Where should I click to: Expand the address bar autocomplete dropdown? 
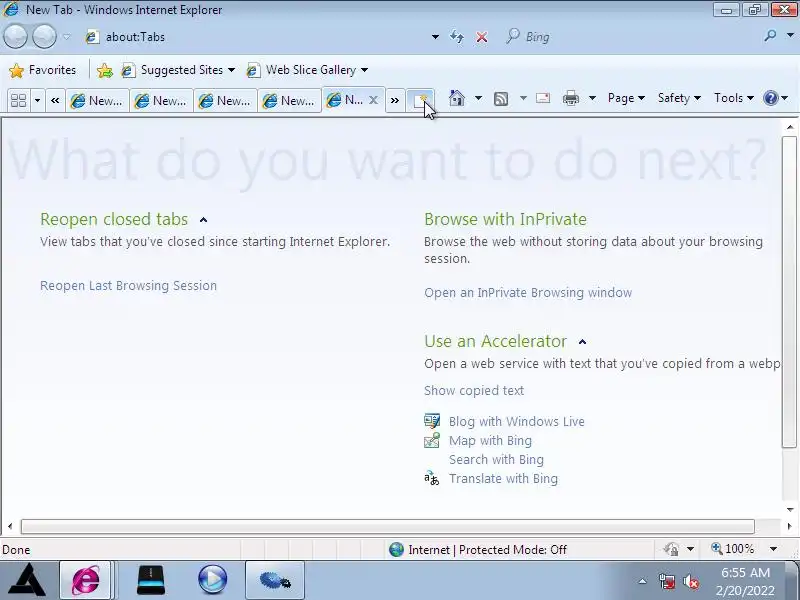(435, 37)
